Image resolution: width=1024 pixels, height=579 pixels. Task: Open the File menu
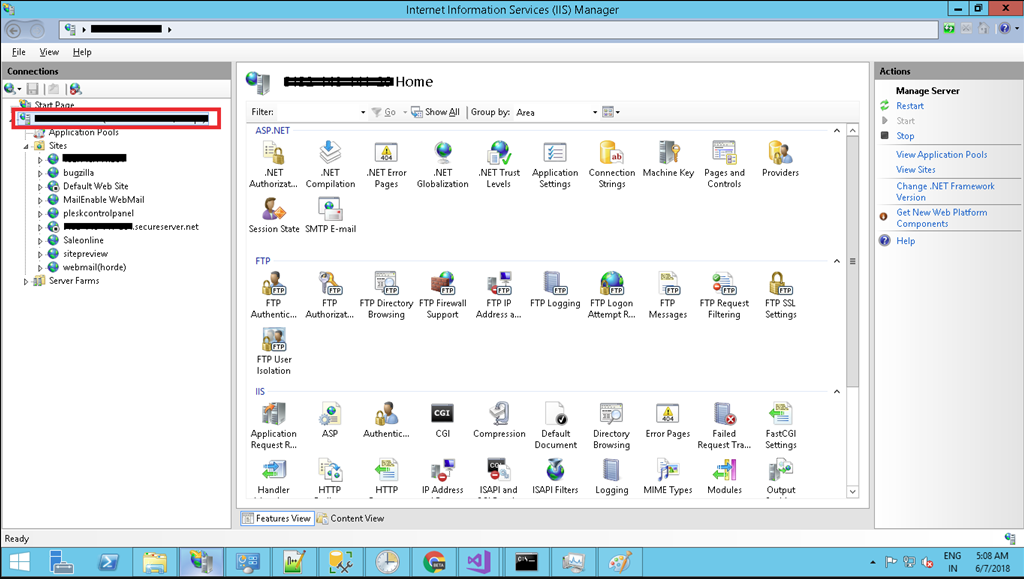[19, 52]
